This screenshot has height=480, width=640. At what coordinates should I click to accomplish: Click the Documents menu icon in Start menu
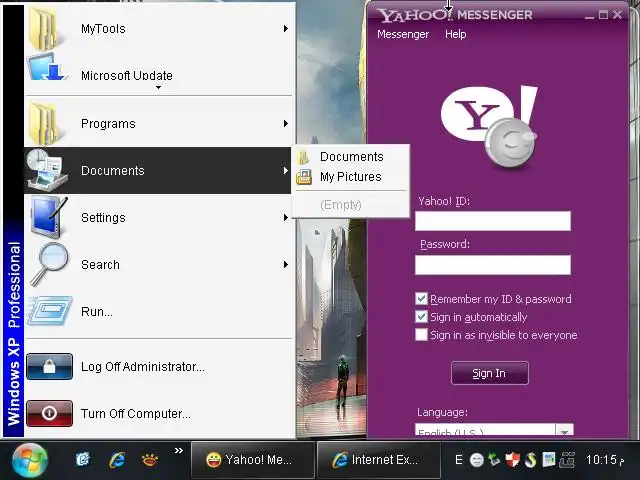coord(46,170)
